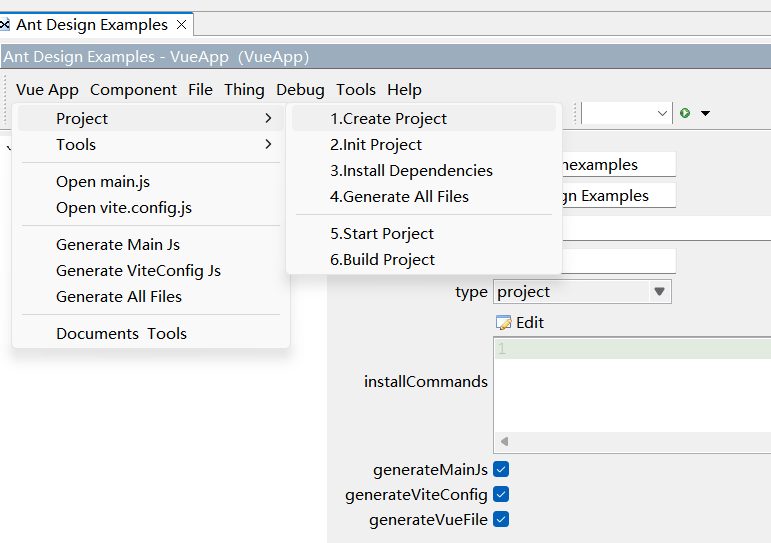The width and height of the screenshot is (771, 543).
Task: Choose Open vite.config.js
Action: tap(150, 208)
